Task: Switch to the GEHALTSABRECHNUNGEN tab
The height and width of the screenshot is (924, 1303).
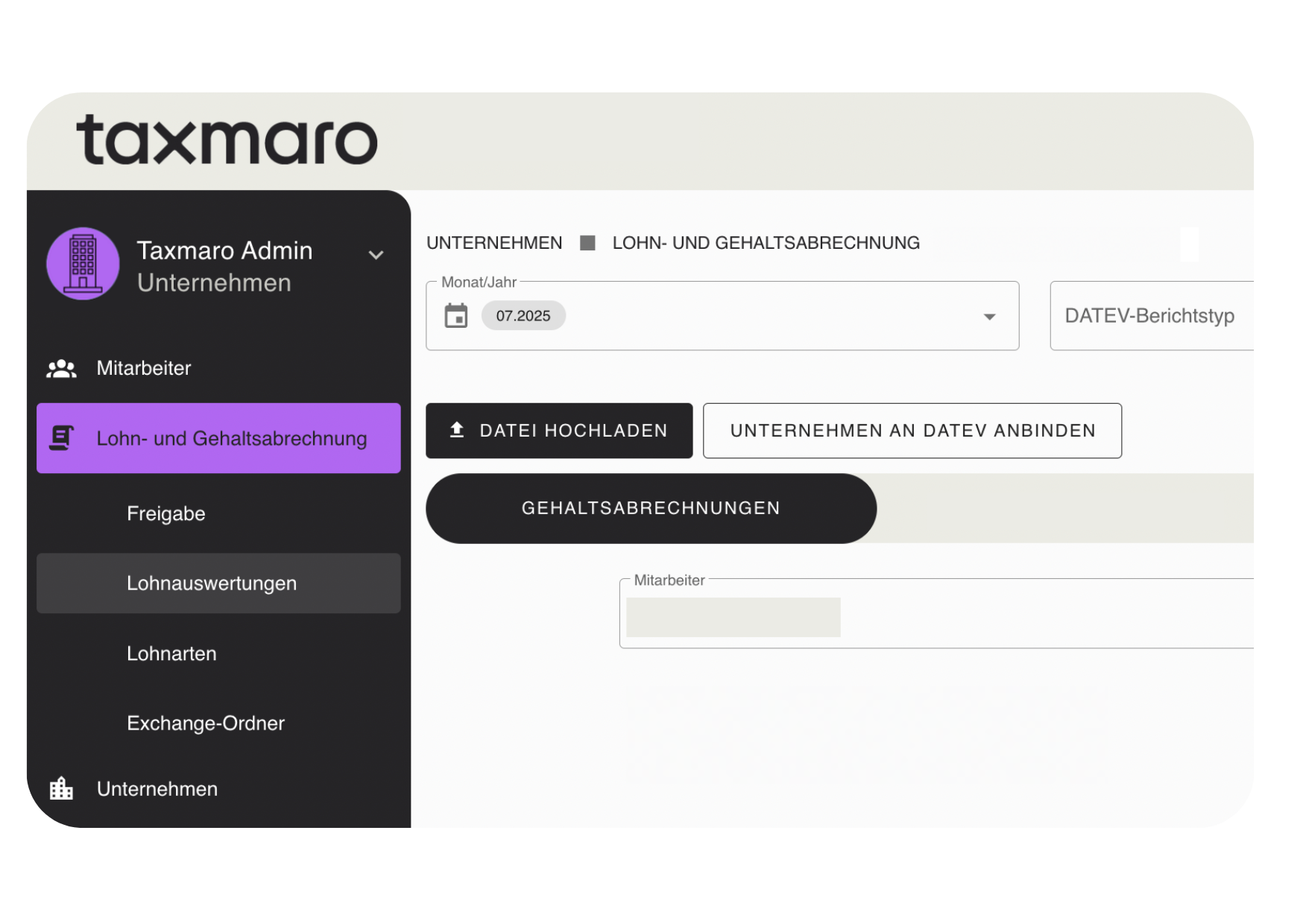Action: click(651, 508)
